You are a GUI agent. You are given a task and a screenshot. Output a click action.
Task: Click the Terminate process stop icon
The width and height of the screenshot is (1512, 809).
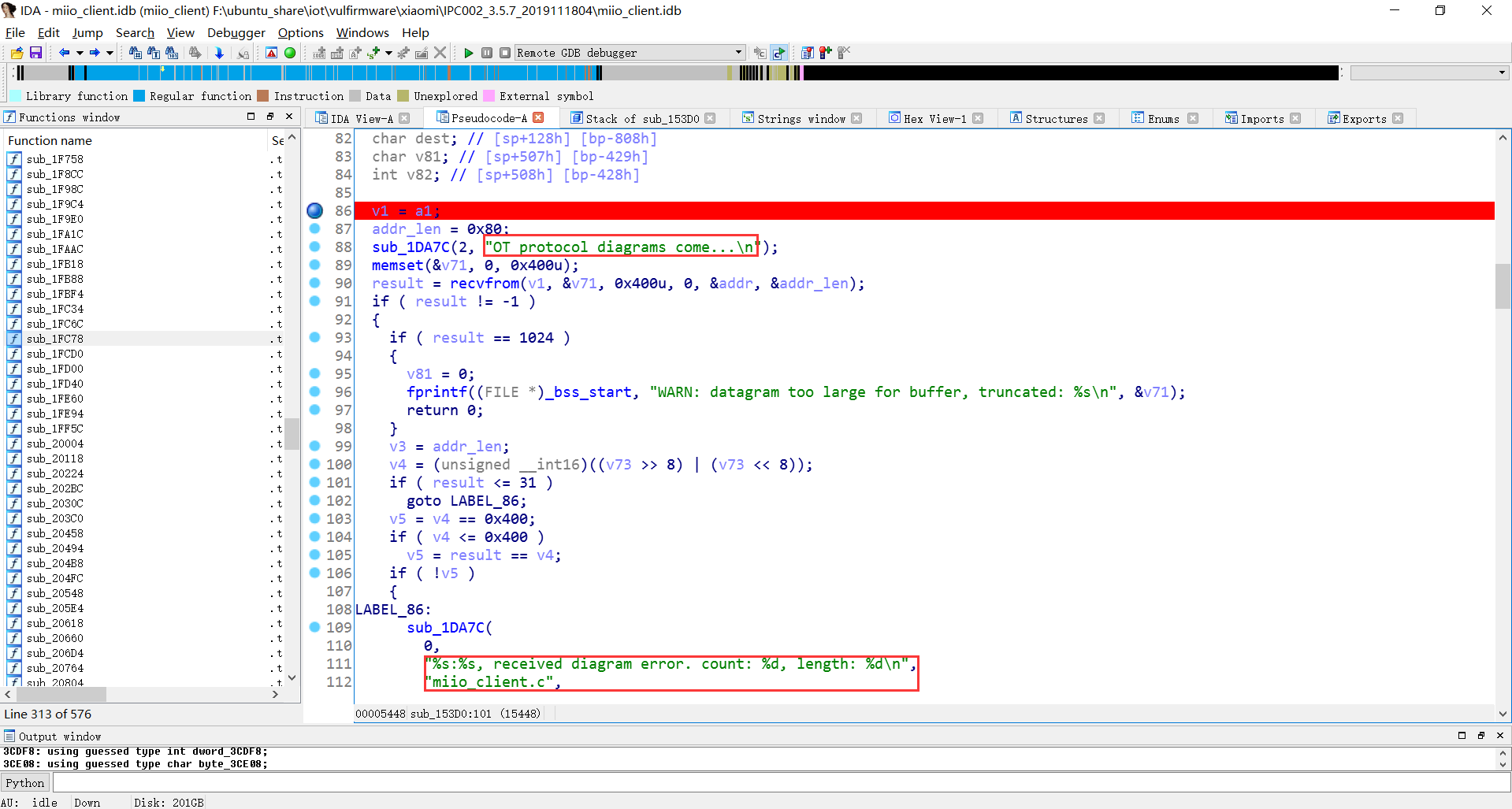click(505, 53)
